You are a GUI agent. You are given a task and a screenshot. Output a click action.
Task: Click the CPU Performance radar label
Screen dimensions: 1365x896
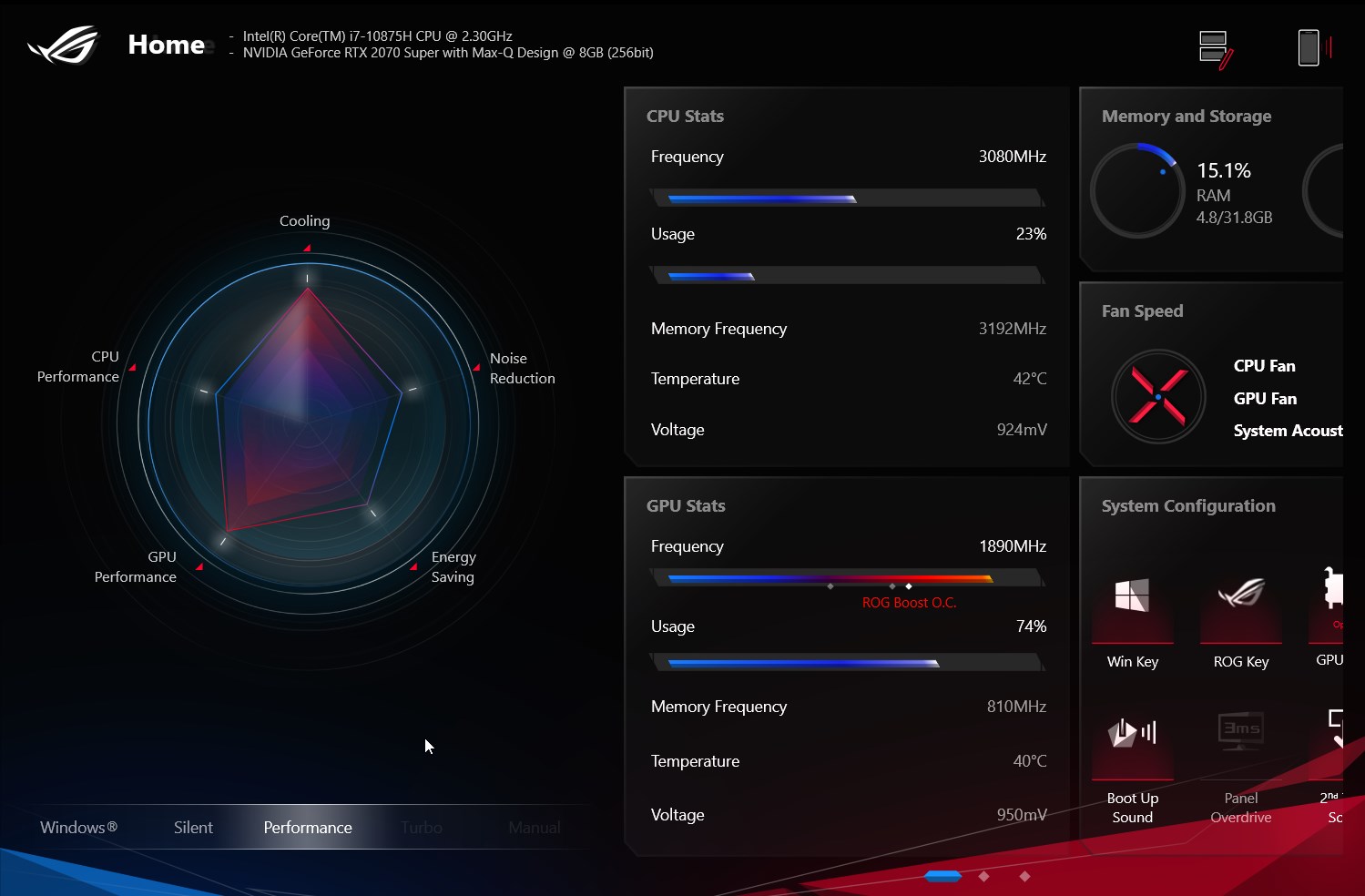(78, 367)
